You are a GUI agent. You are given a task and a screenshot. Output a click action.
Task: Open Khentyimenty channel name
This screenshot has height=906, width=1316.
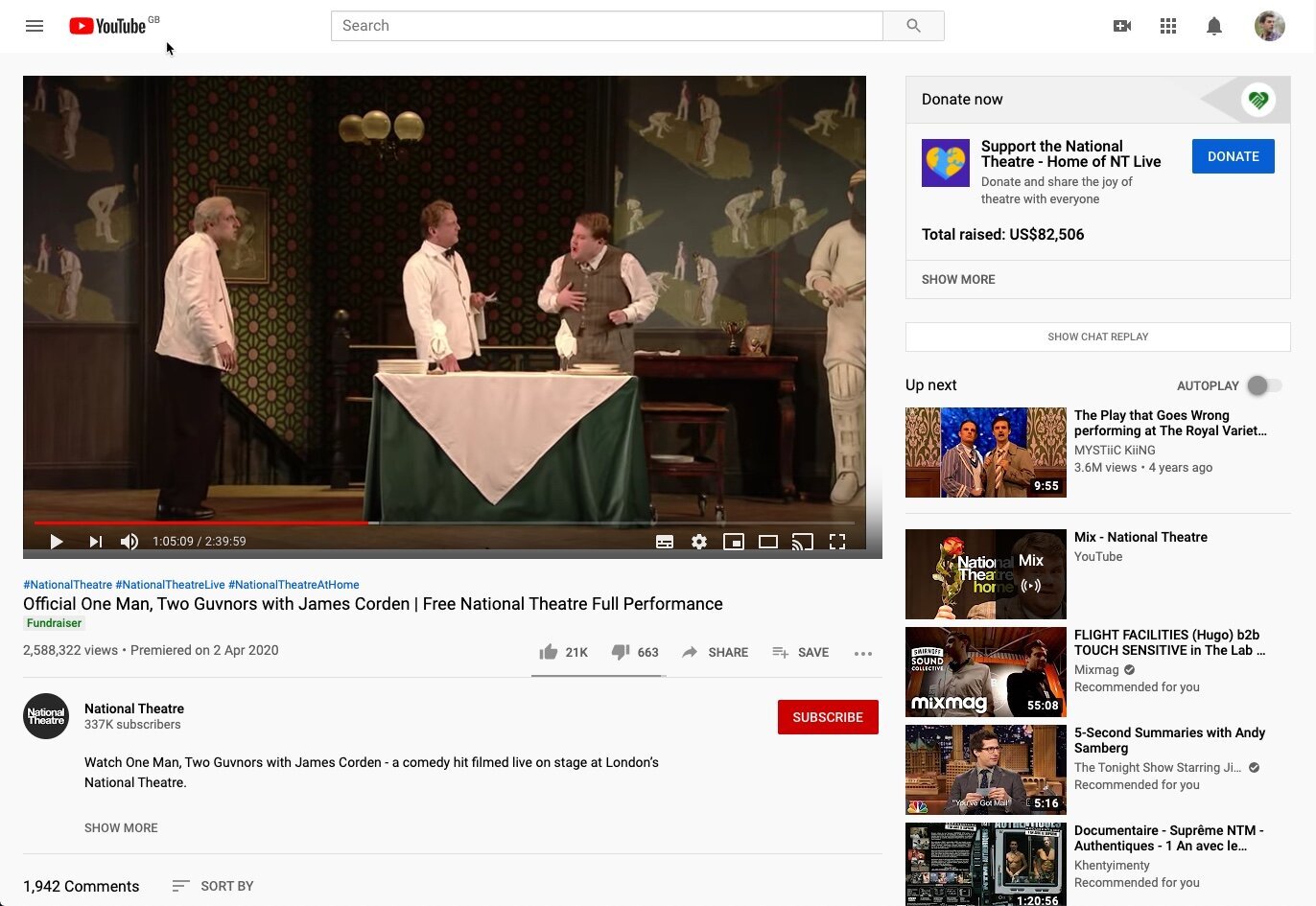1112,866
